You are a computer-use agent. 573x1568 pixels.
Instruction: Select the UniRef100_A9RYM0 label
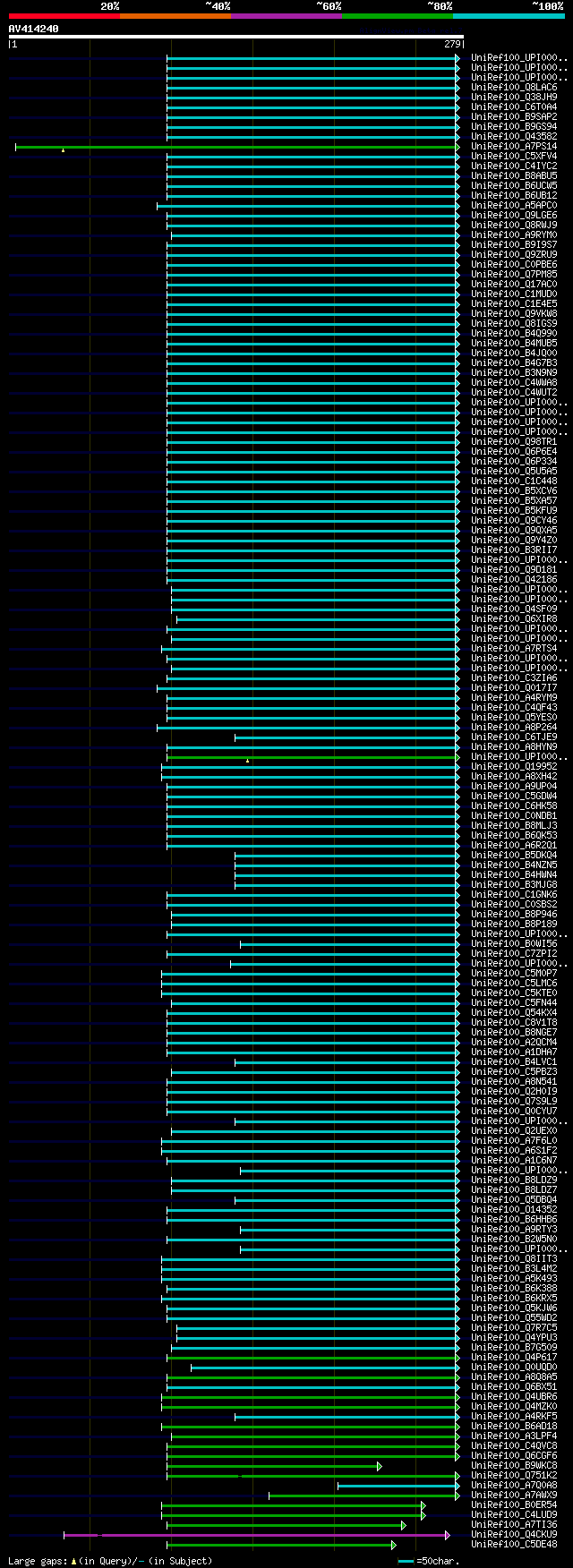tap(514, 235)
